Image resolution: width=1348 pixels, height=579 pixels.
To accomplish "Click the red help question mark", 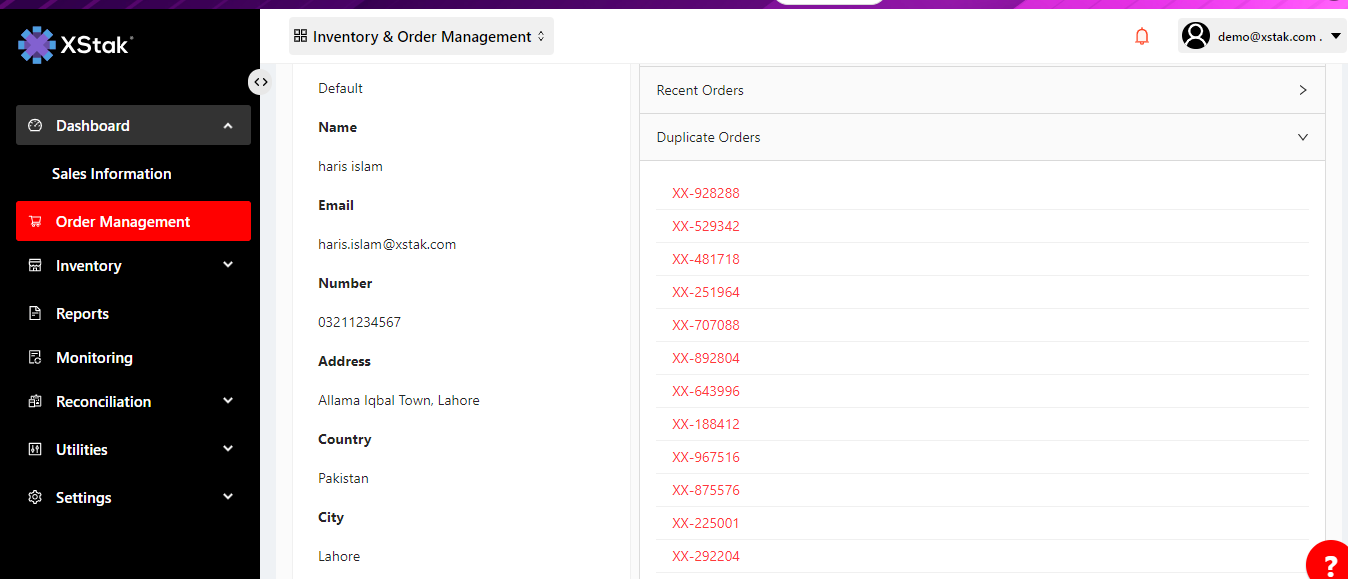I will point(1328,562).
